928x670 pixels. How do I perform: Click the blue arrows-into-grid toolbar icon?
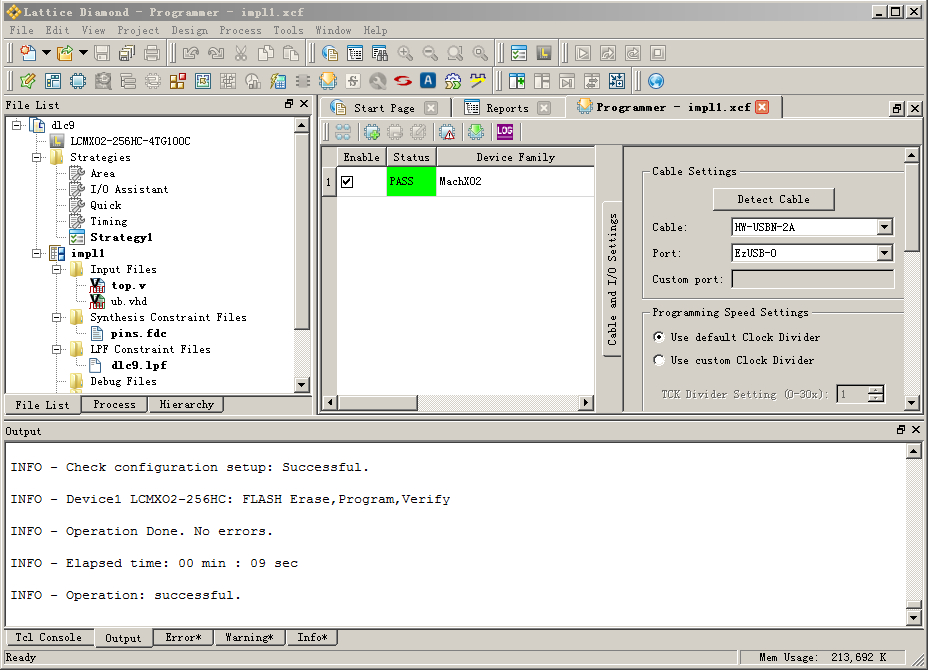(617, 80)
